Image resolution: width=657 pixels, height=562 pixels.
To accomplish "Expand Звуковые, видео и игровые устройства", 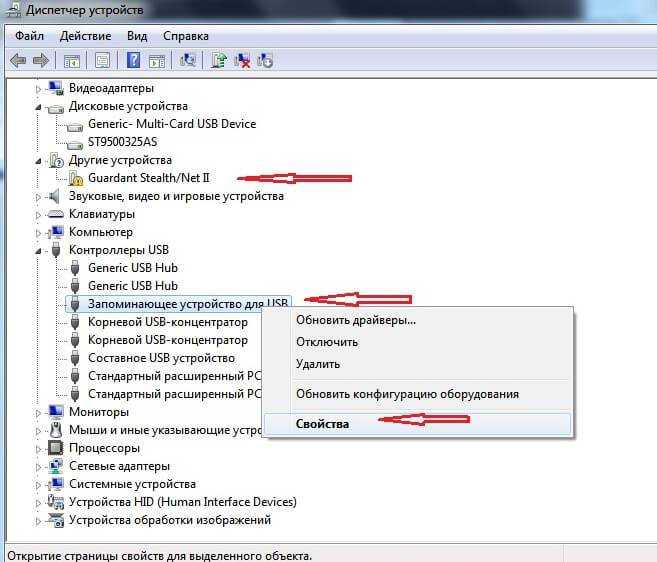I will coord(38,197).
